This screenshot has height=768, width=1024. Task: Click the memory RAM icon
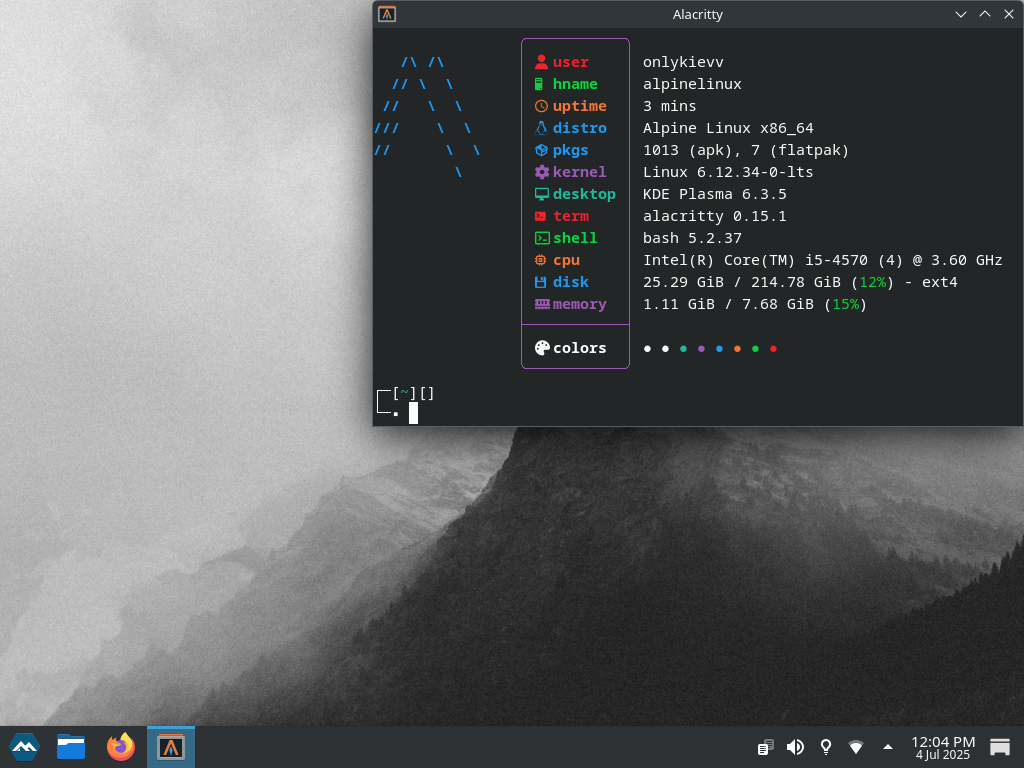tap(542, 304)
